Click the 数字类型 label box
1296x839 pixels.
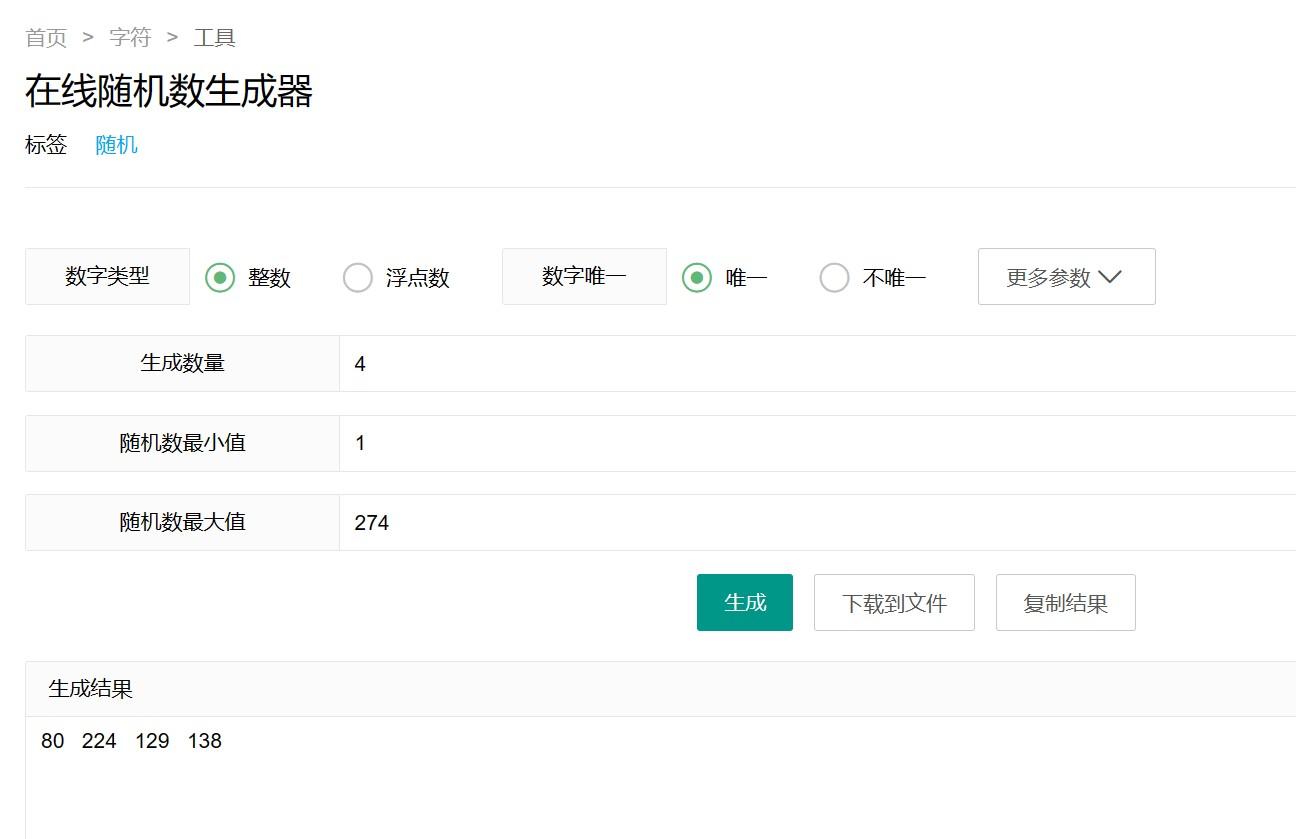[107, 277]
